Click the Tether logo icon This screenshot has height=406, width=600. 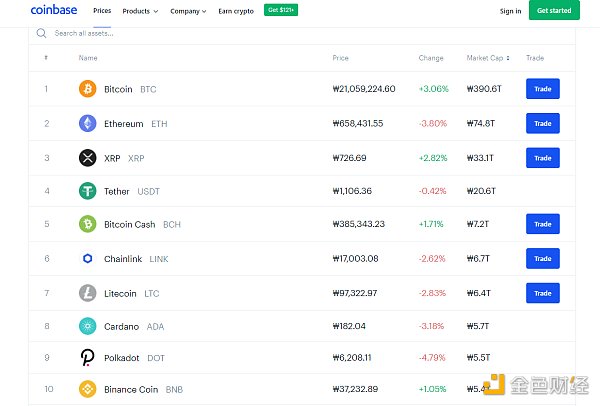pyautogui.click(x=88, y=191)
